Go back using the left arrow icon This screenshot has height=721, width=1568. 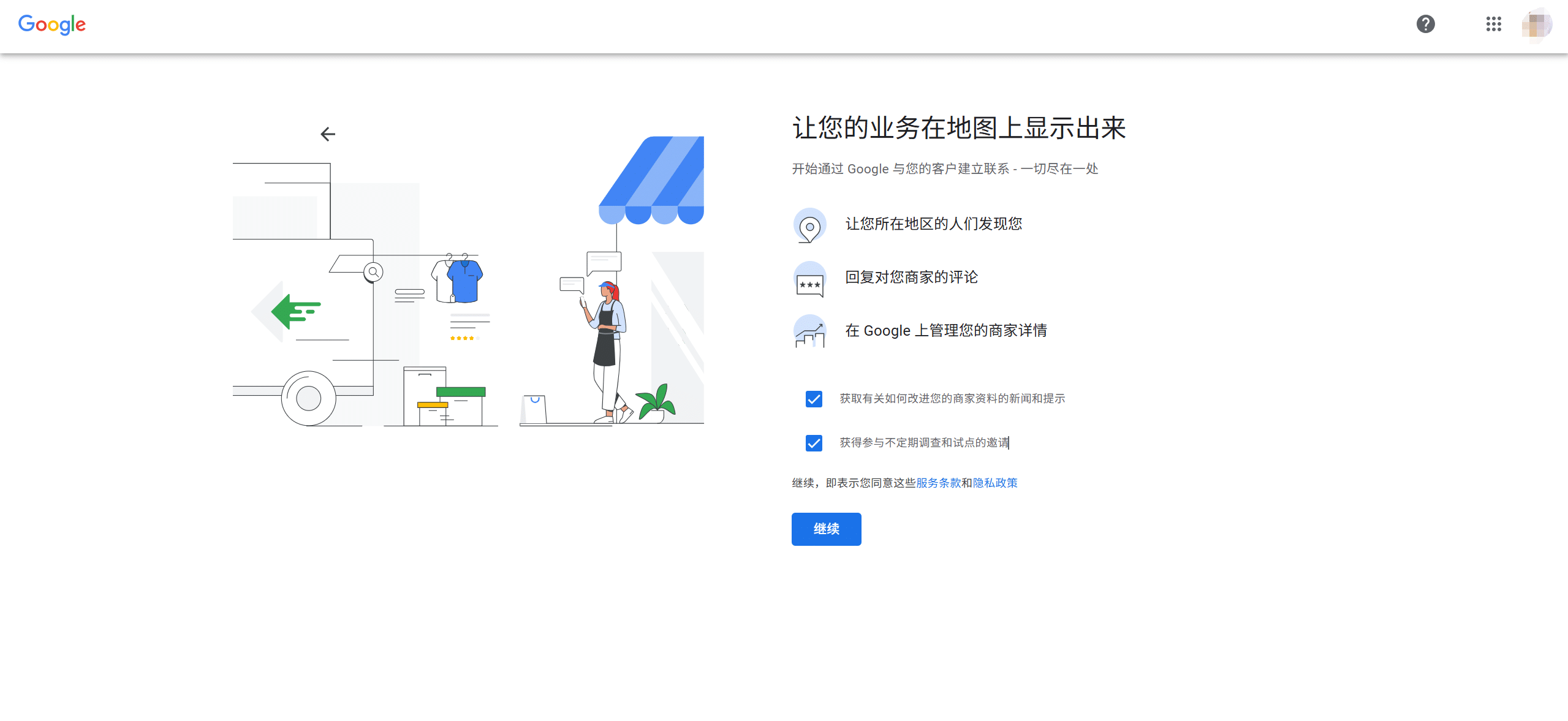point(328,134)
